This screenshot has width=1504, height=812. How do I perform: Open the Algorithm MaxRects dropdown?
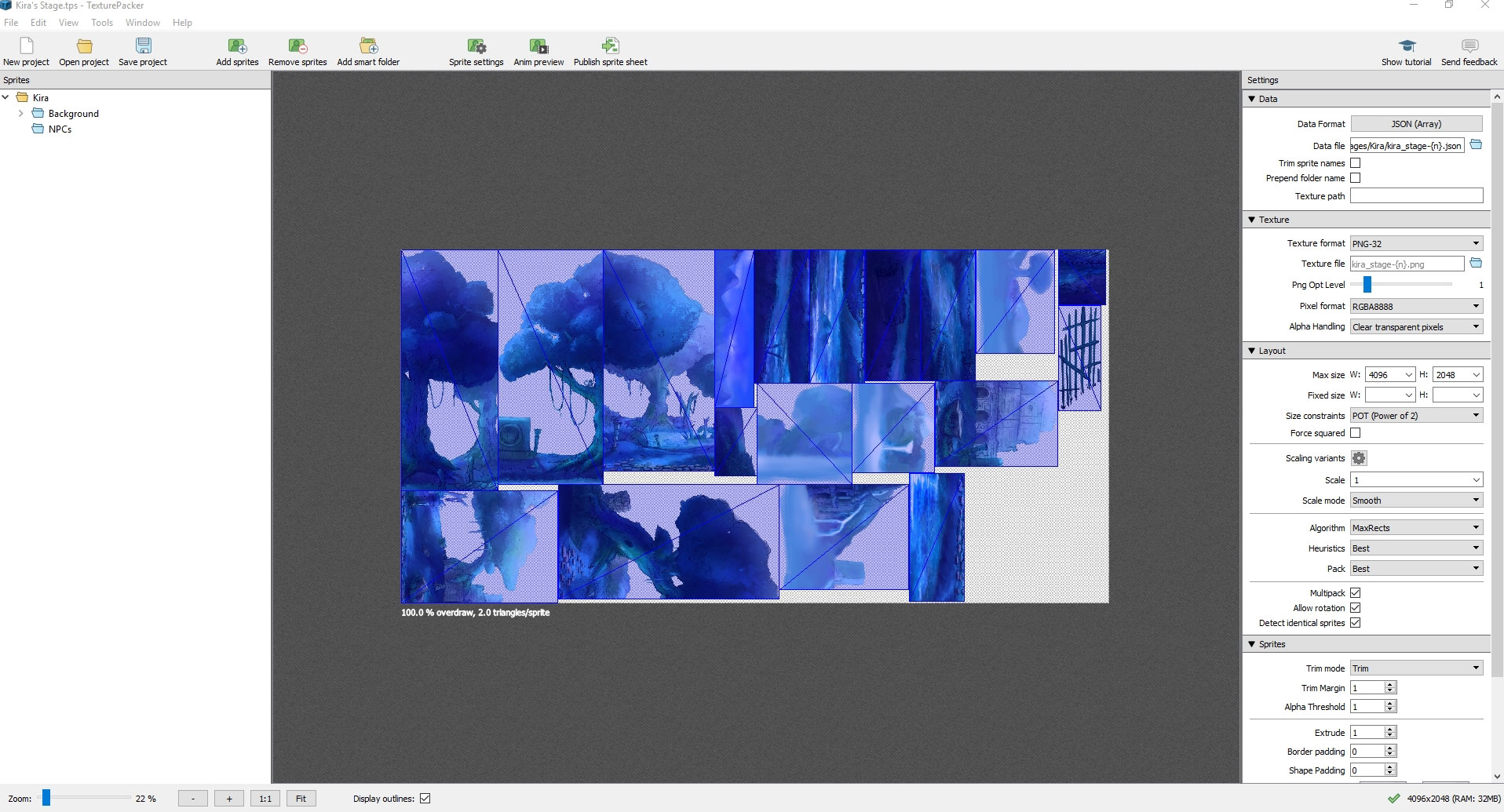[1416, 528]
